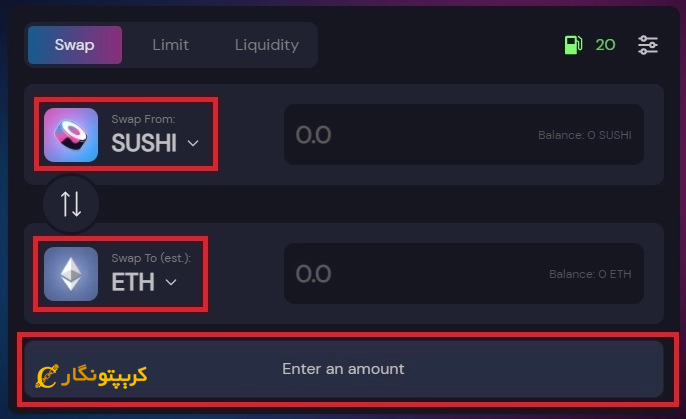The width and height of the screenshot is (686, 419).
Task: Select the Swap tab
Action: pyautogui.click(x=75, y=45)
